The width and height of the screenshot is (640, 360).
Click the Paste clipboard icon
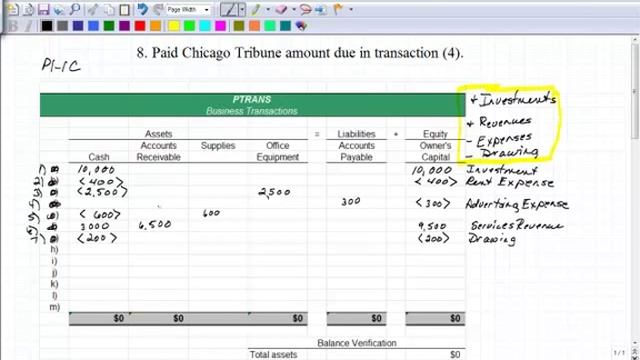tap(124, 9)
